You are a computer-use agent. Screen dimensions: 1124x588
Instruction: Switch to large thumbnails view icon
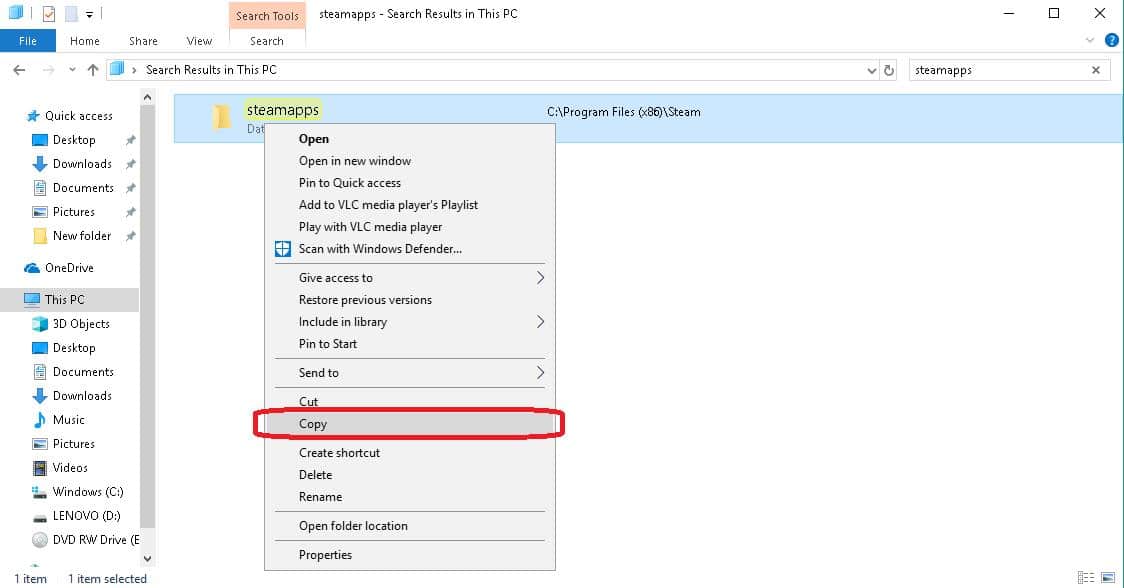1108,578
